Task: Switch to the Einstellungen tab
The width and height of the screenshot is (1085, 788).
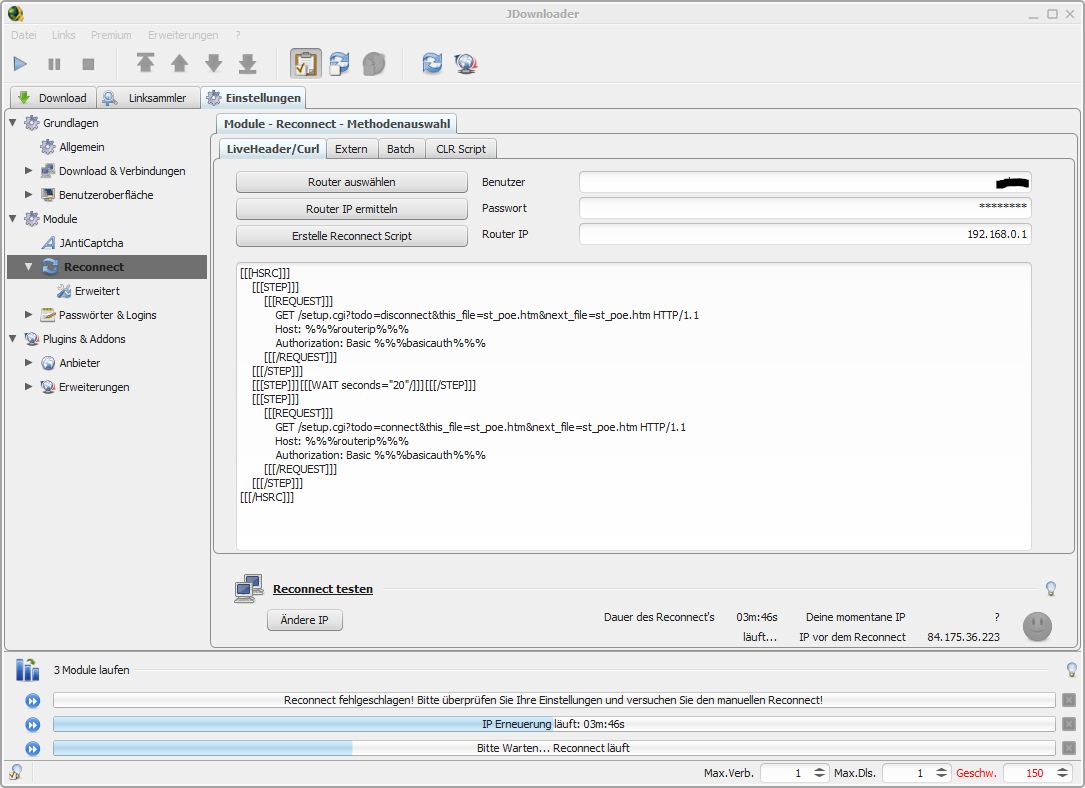Action: [253, 98]
